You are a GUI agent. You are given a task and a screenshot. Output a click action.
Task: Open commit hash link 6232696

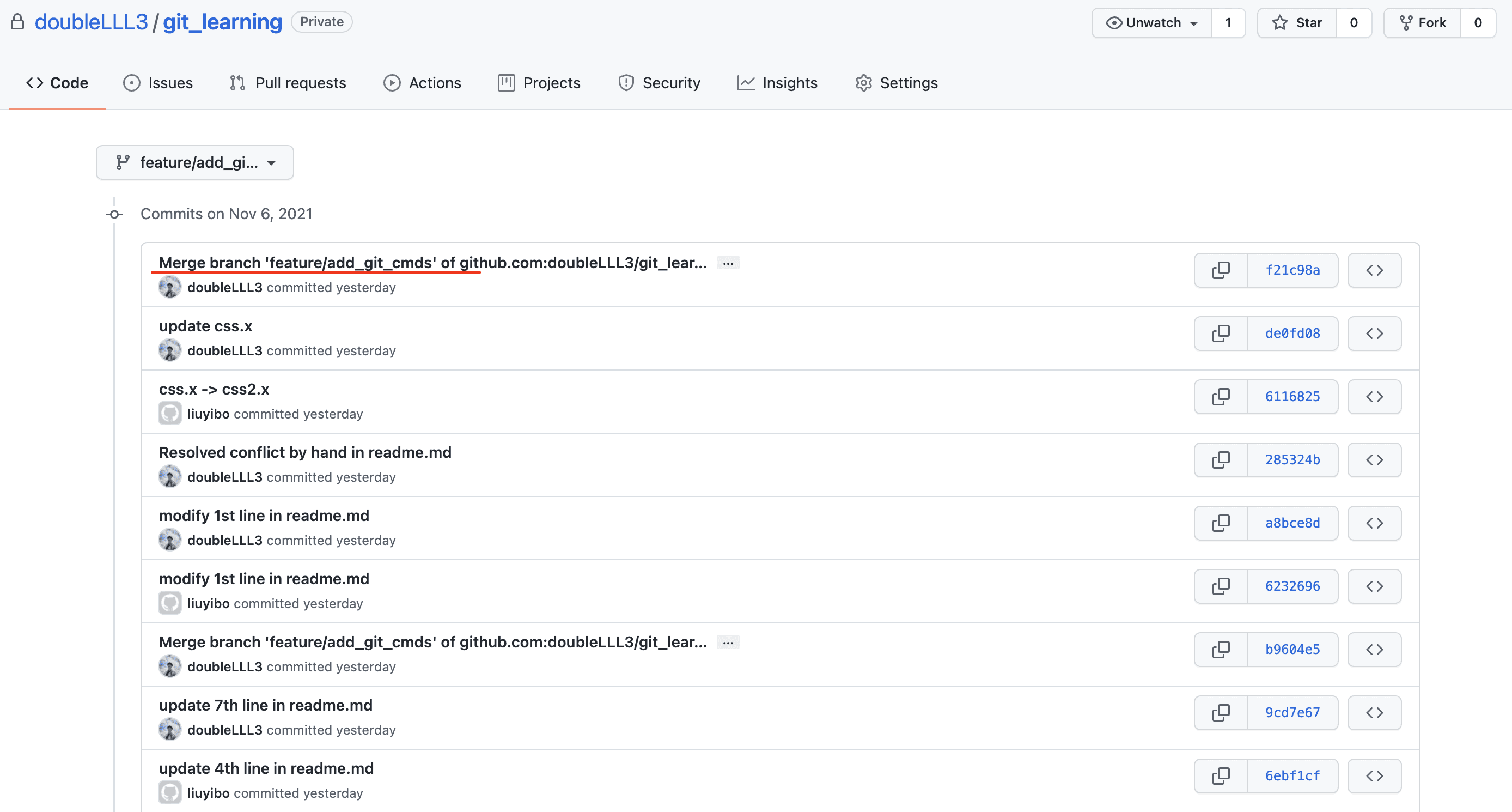1292,586
